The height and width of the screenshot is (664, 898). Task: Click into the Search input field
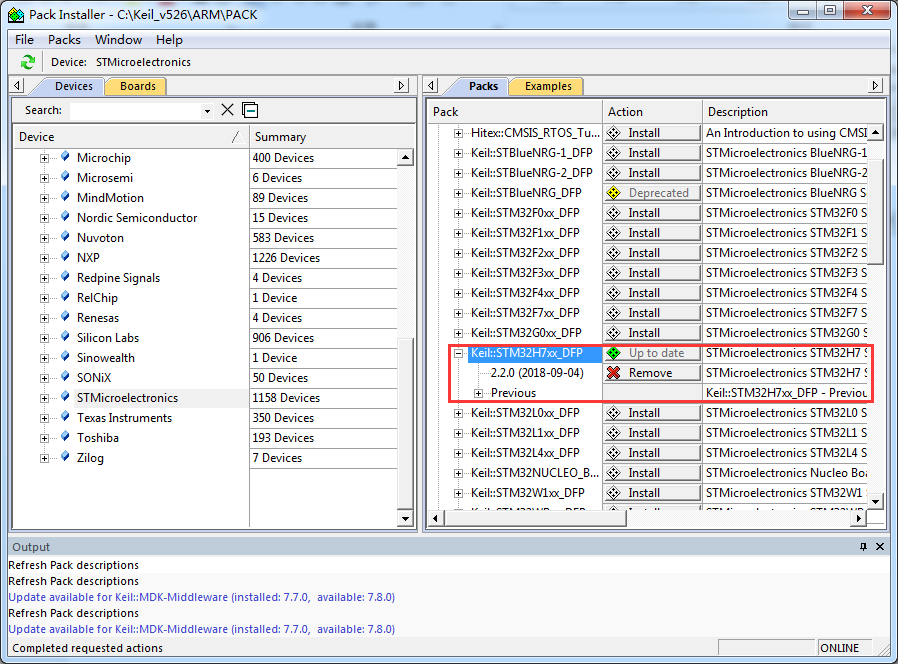(136, 111)
